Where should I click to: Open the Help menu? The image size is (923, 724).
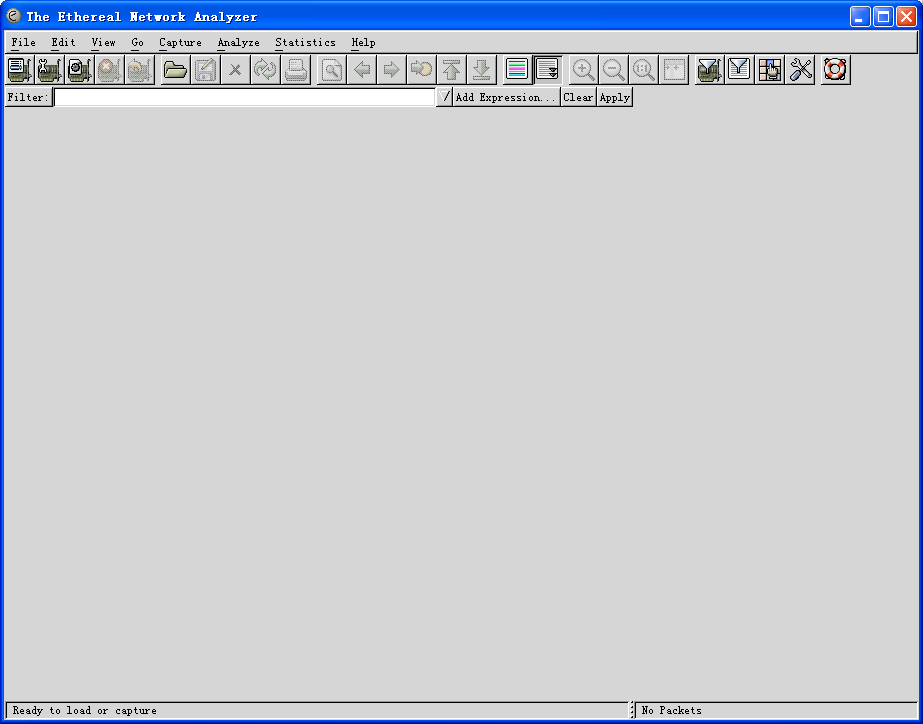coord(363,42)
